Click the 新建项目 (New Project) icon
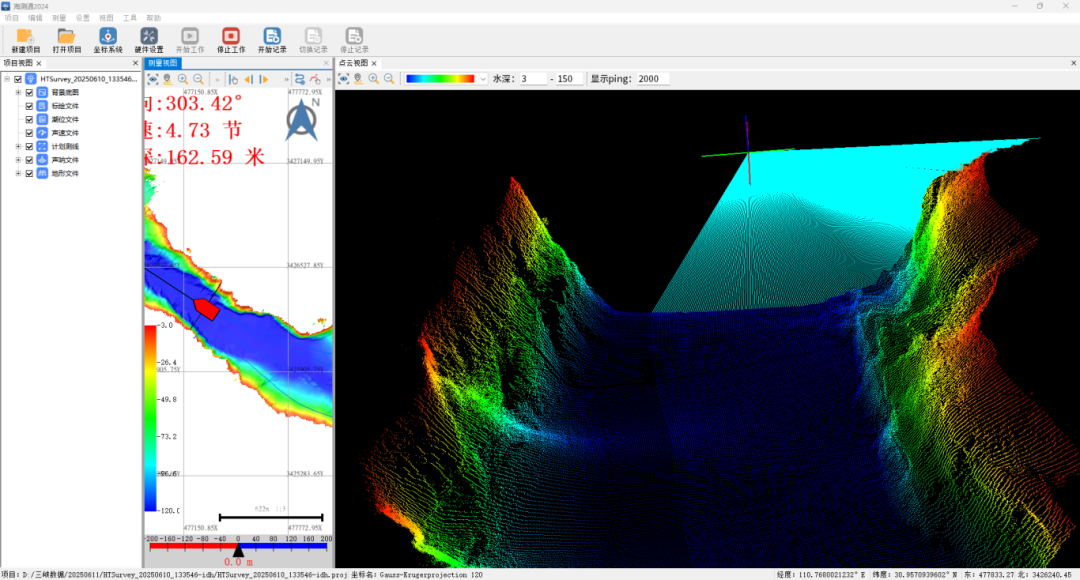Image resolution: width=1080 pixels, height=580 pixels. (25, 37)
